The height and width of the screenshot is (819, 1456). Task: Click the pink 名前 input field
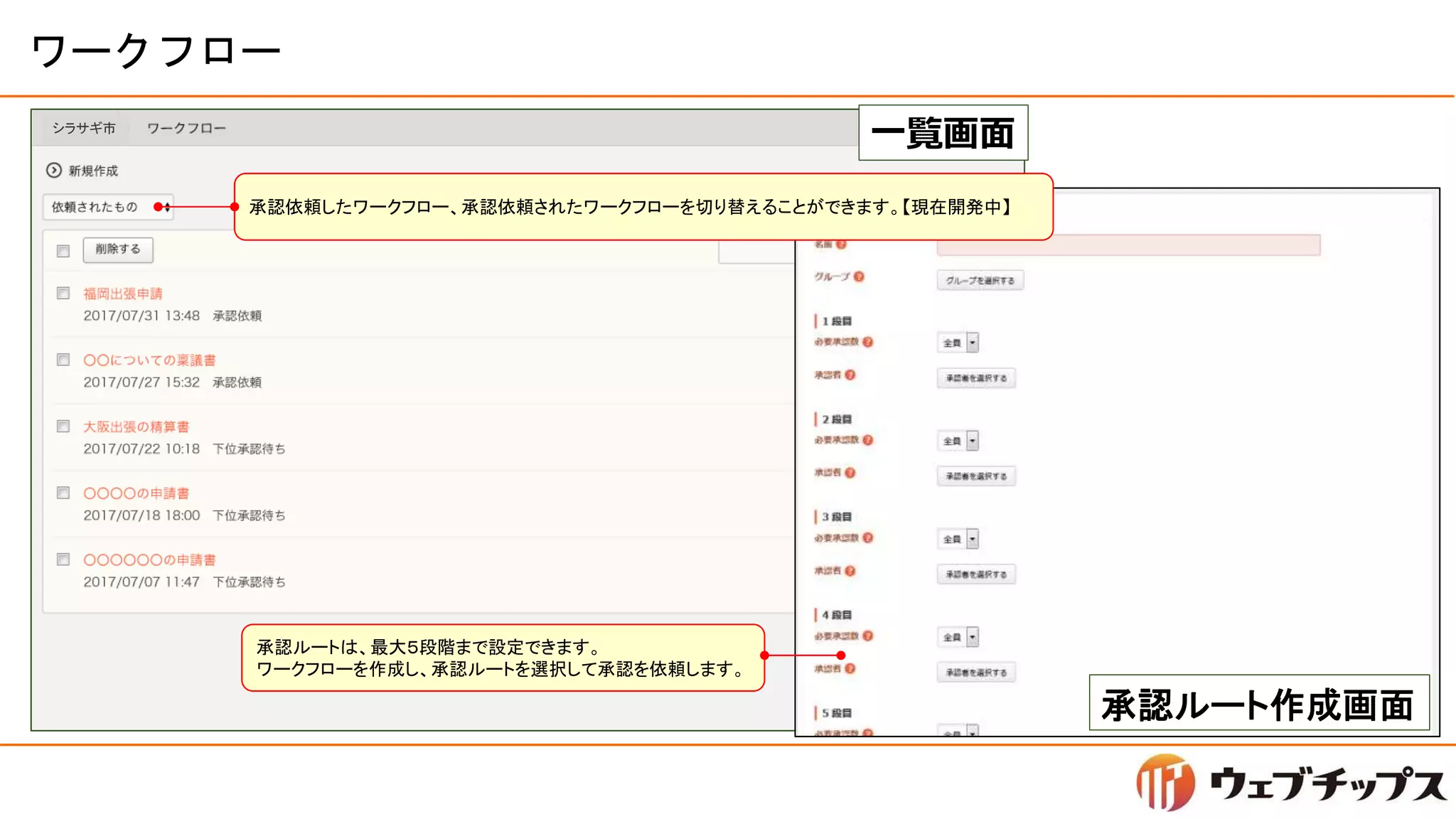click(1128, 245)
